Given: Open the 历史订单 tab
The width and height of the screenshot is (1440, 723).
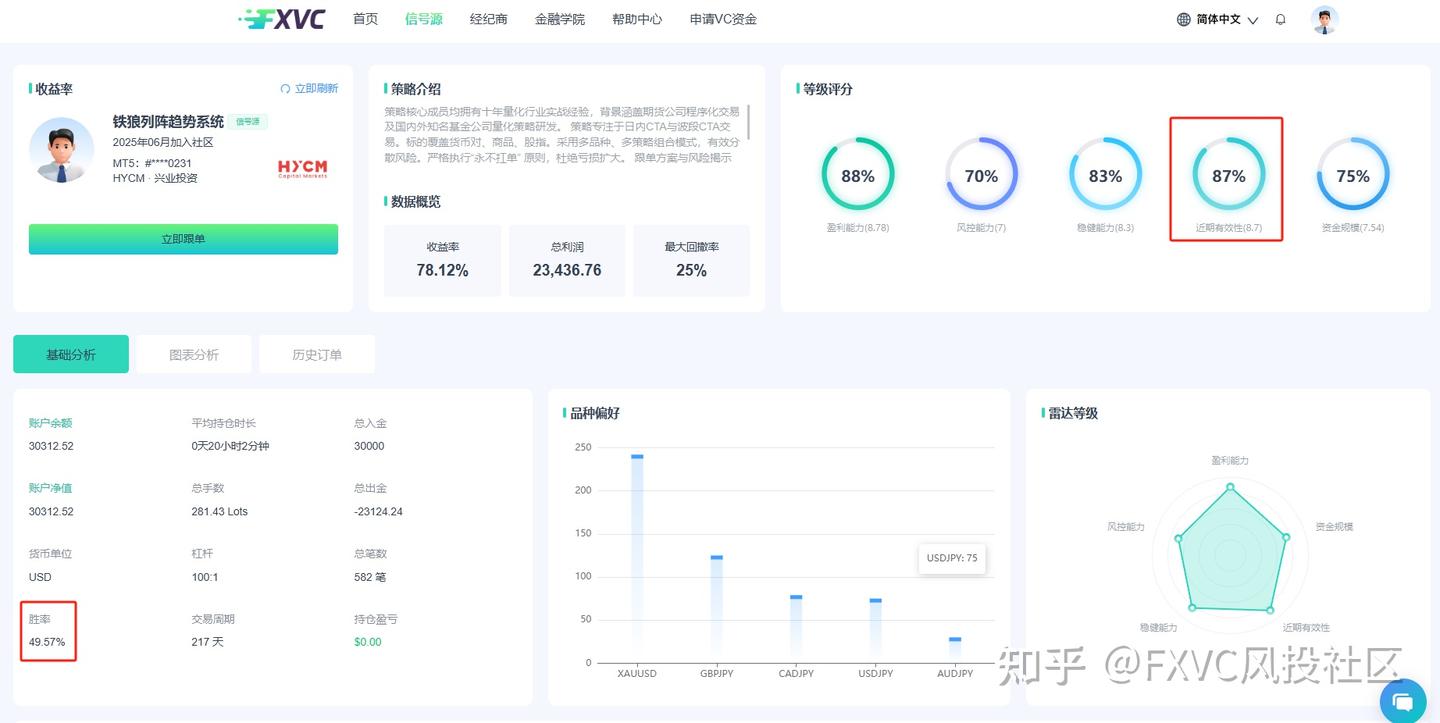Looking at the screenshot, I should pyautogui.click(x=316, y=353).
